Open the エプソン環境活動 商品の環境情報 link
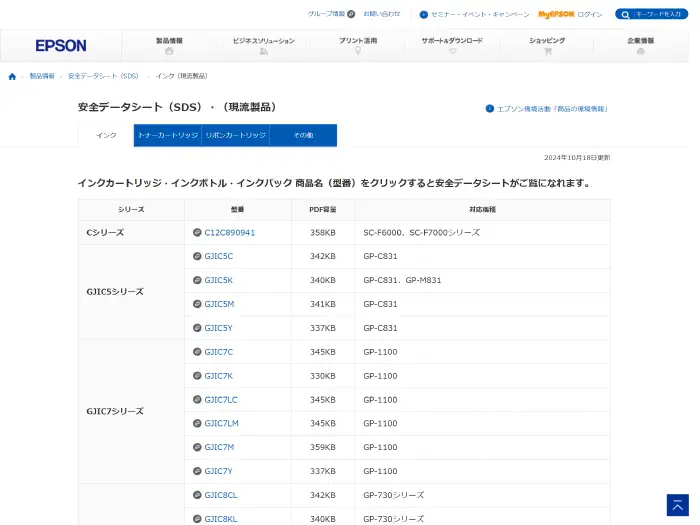Viewport: 700px width, 525px height. [552, 108]
